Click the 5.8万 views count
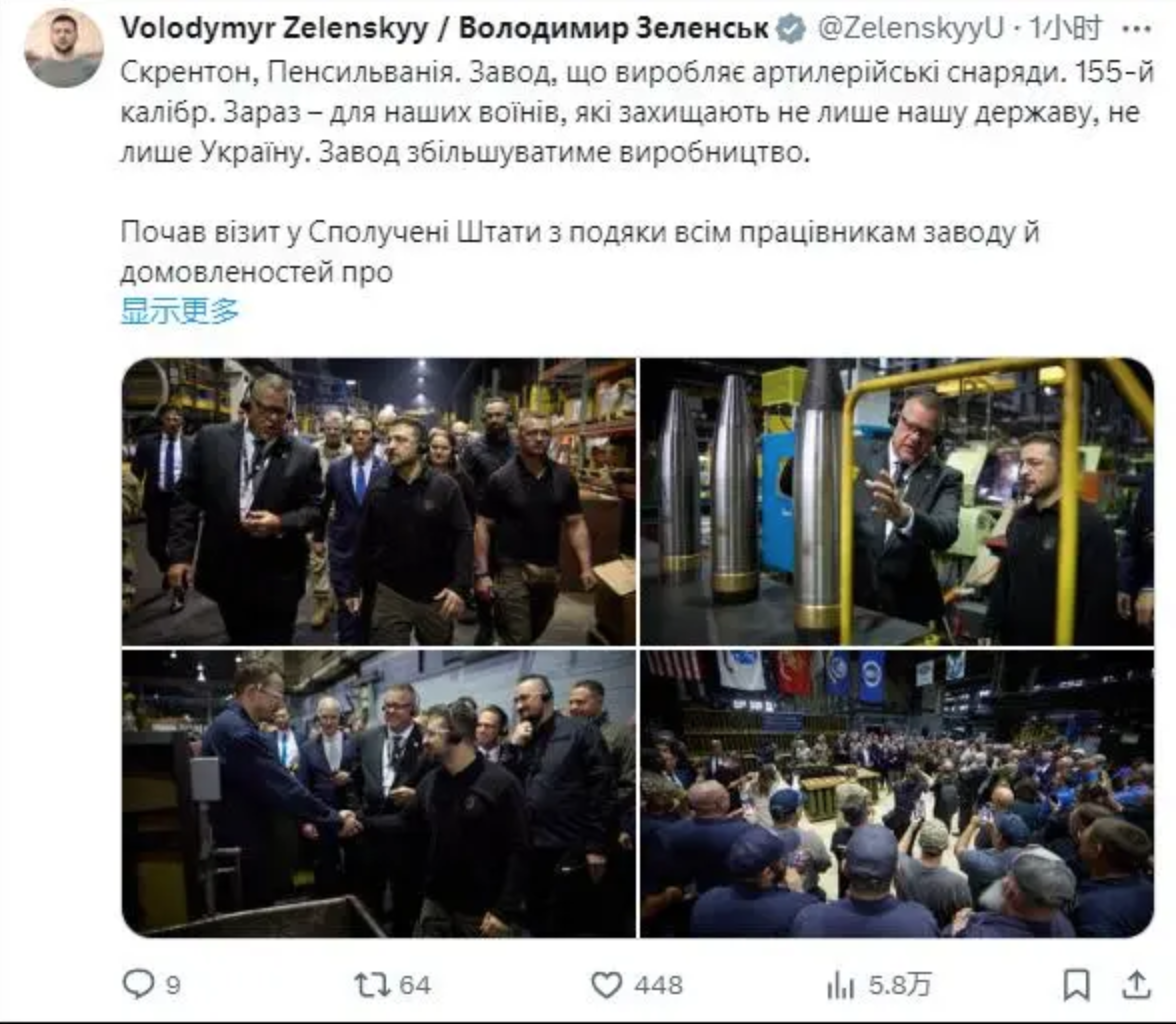Screen dimensions: 1176x1024 (900, 985)
